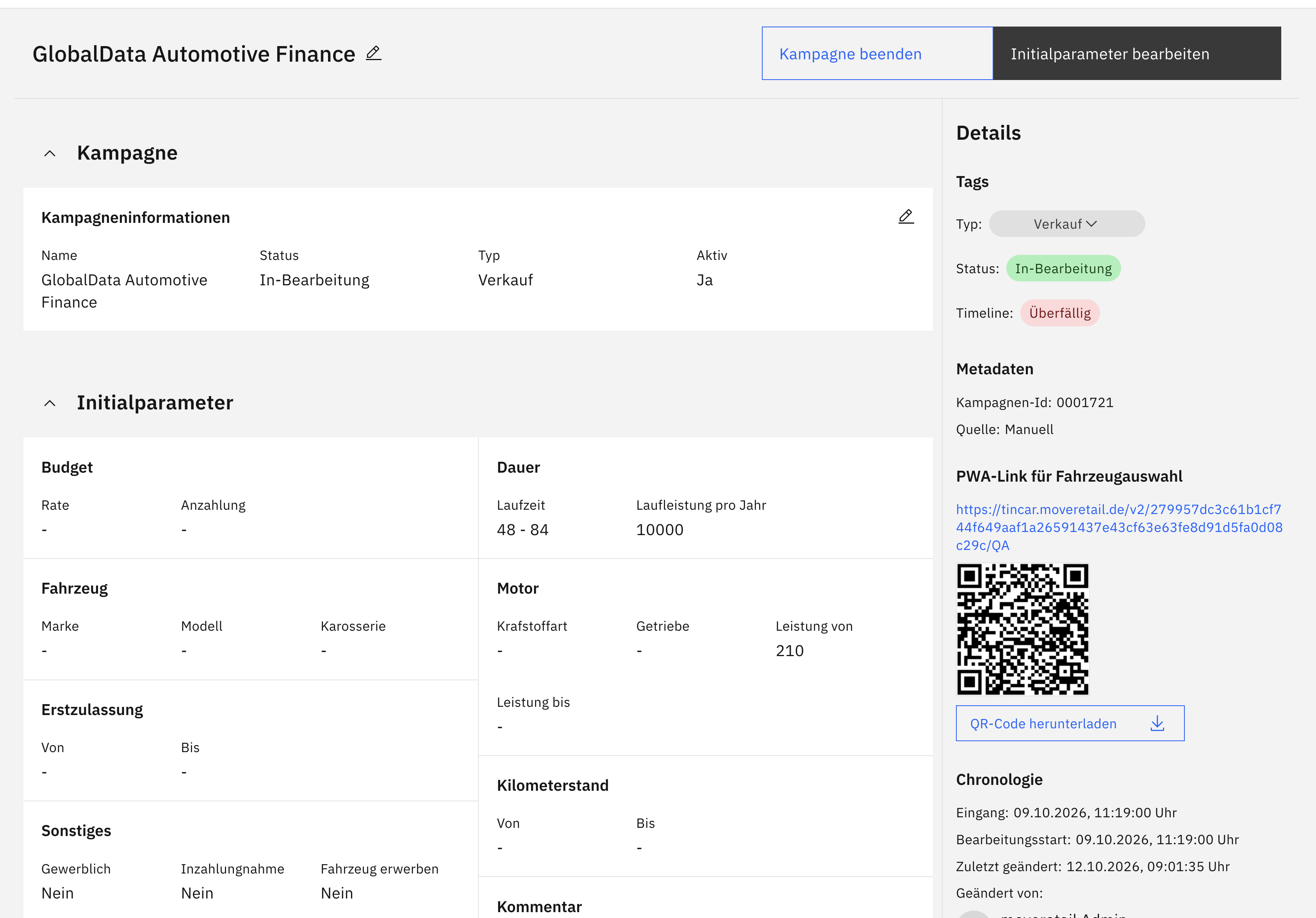The width and height of the screenshot is (1316, 918).
Task: Click the Metadaten heading
Action: click(995, 369)
